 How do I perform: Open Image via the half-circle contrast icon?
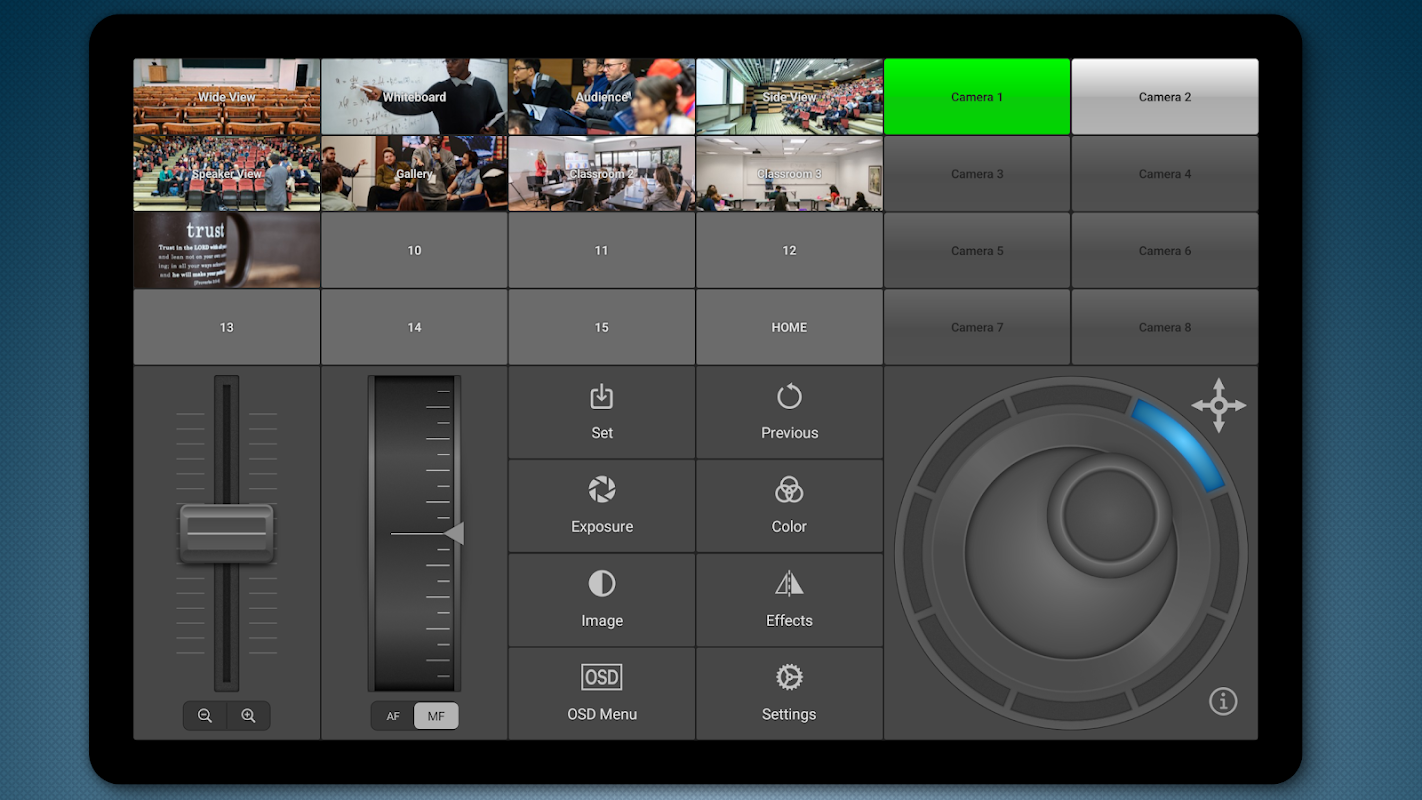(601, 584)
